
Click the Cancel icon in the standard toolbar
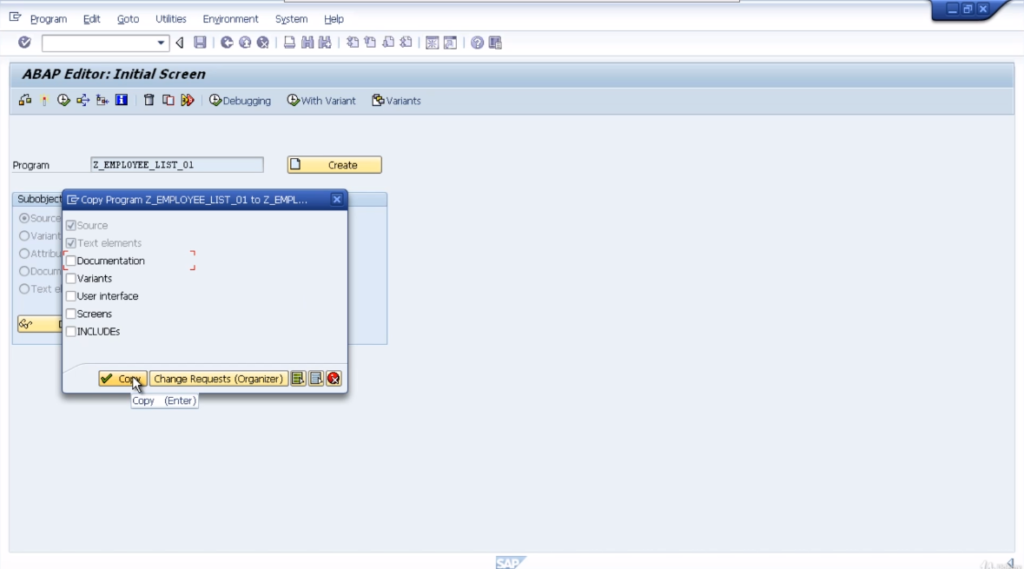263,42
